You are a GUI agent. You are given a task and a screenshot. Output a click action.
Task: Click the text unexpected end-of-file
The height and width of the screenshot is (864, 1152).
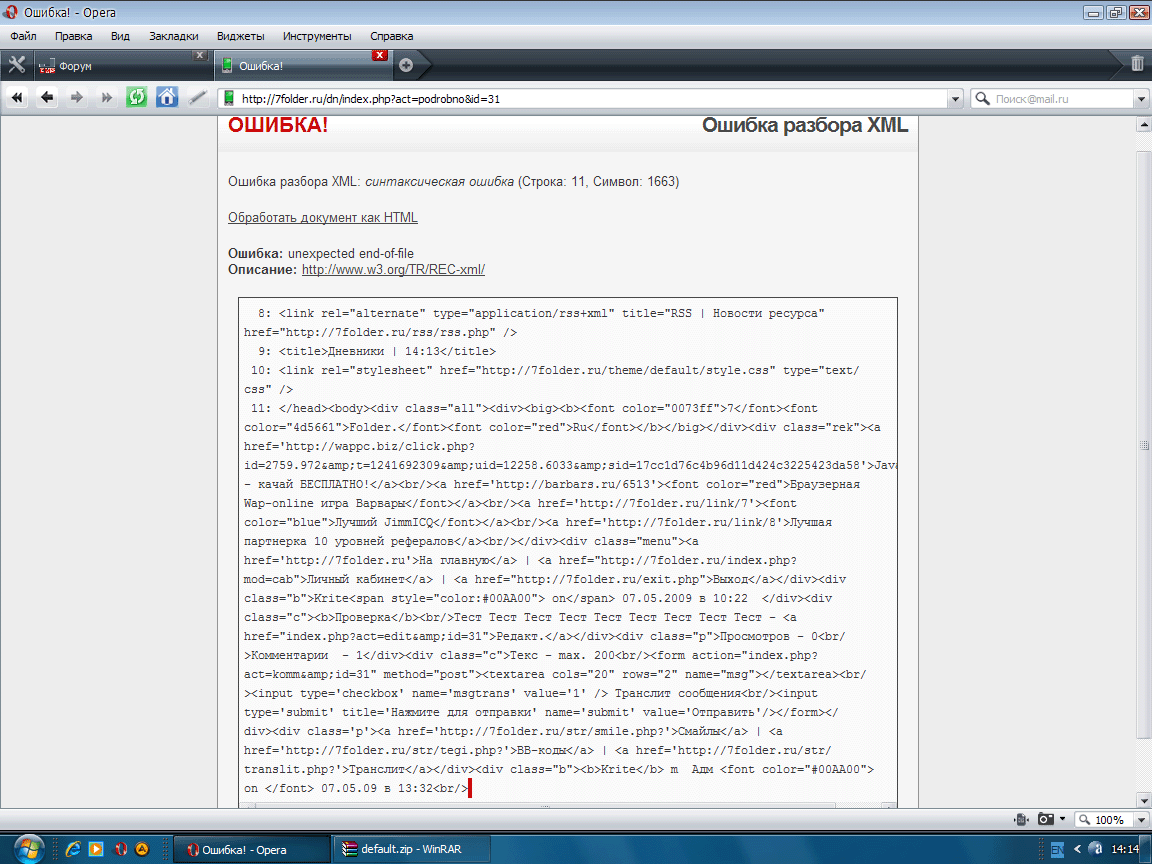pos(350,253)
